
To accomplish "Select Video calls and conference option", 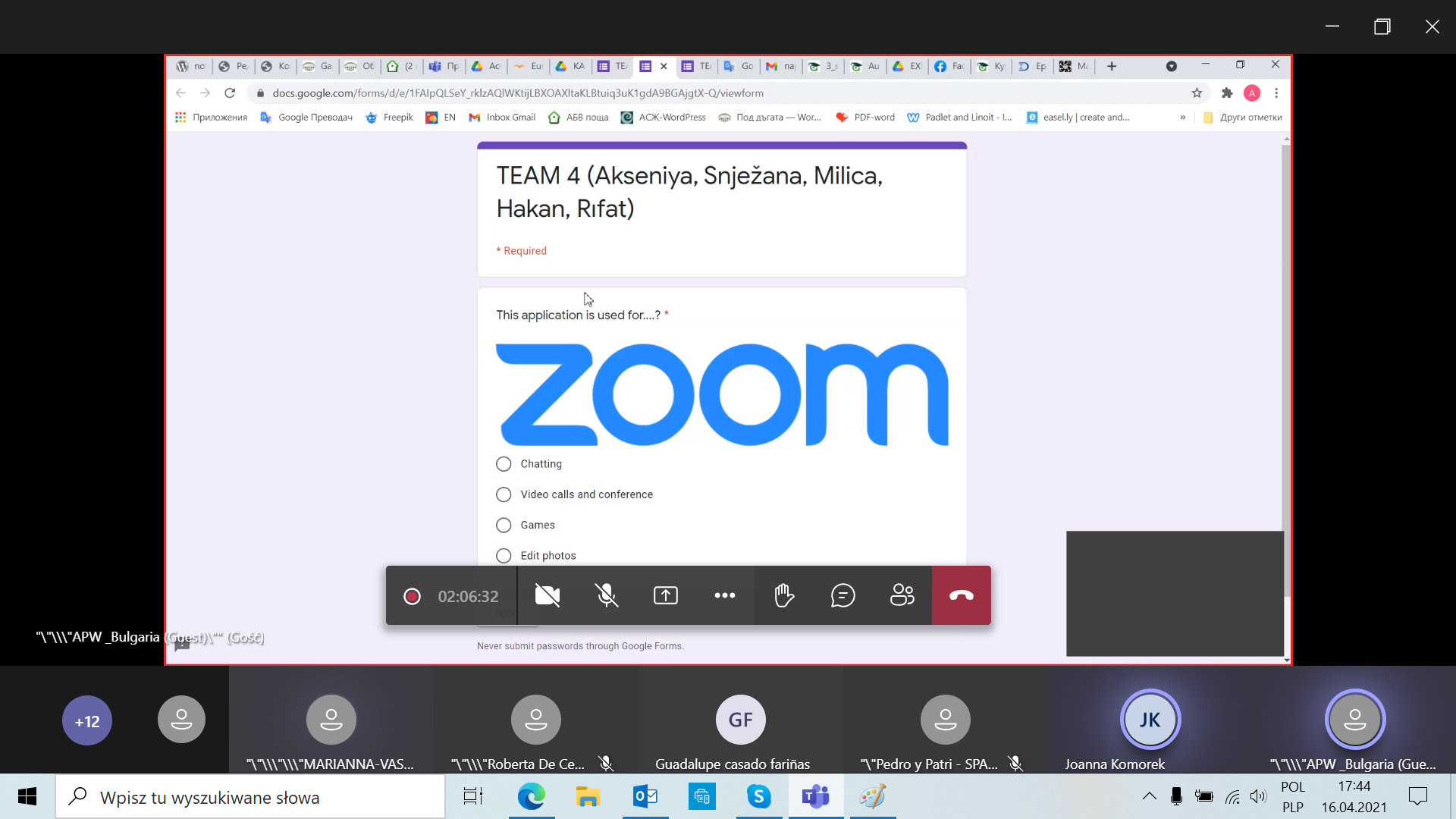I will pyautogui.click(x=504, y=494).
